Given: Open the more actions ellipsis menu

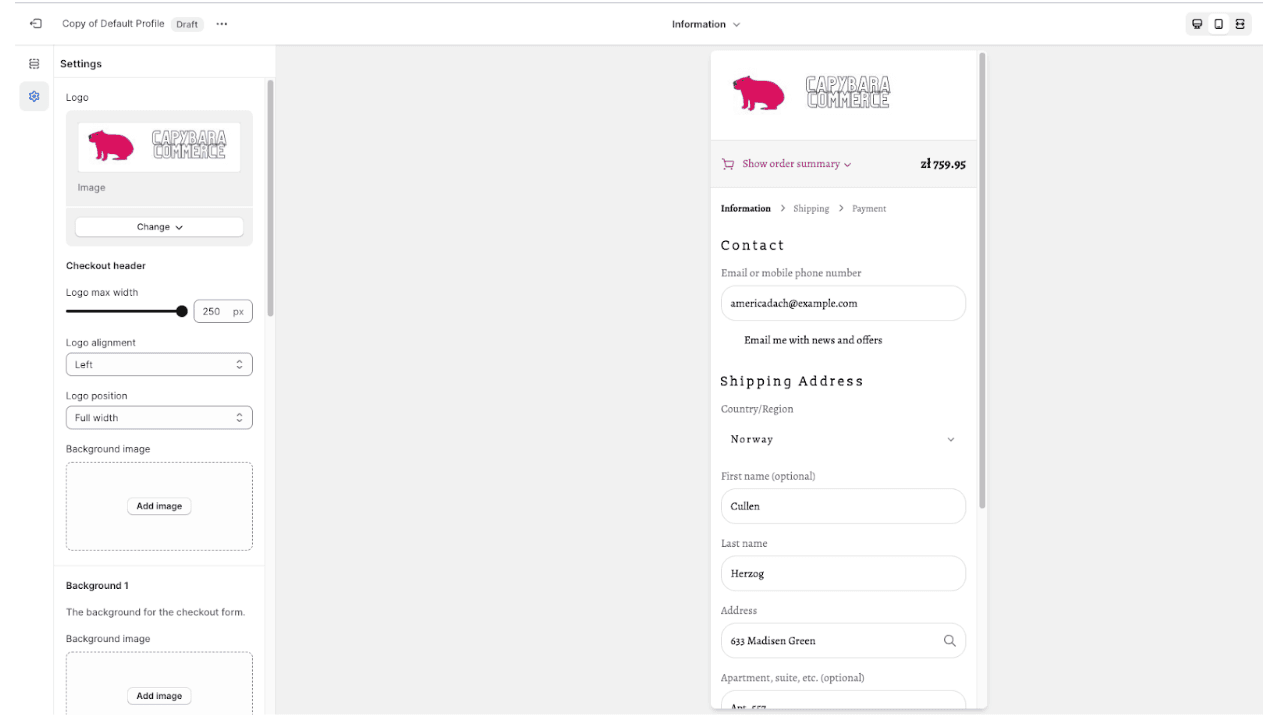Looking at the screenshot, I should pos(221,23).
